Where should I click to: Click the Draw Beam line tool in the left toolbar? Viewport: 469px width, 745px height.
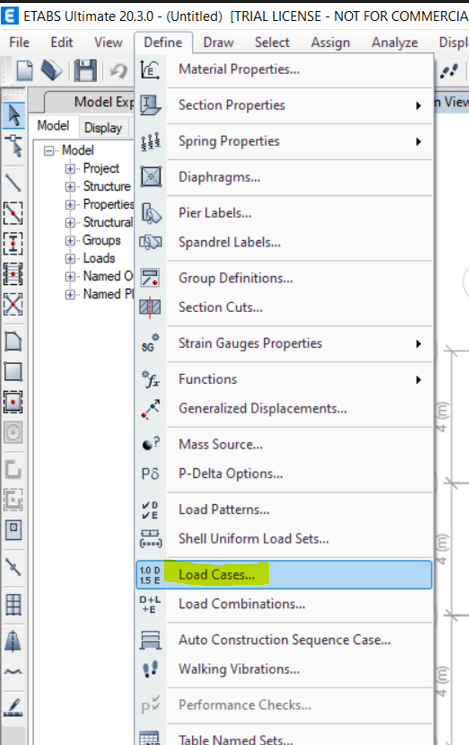click(13, 182)
